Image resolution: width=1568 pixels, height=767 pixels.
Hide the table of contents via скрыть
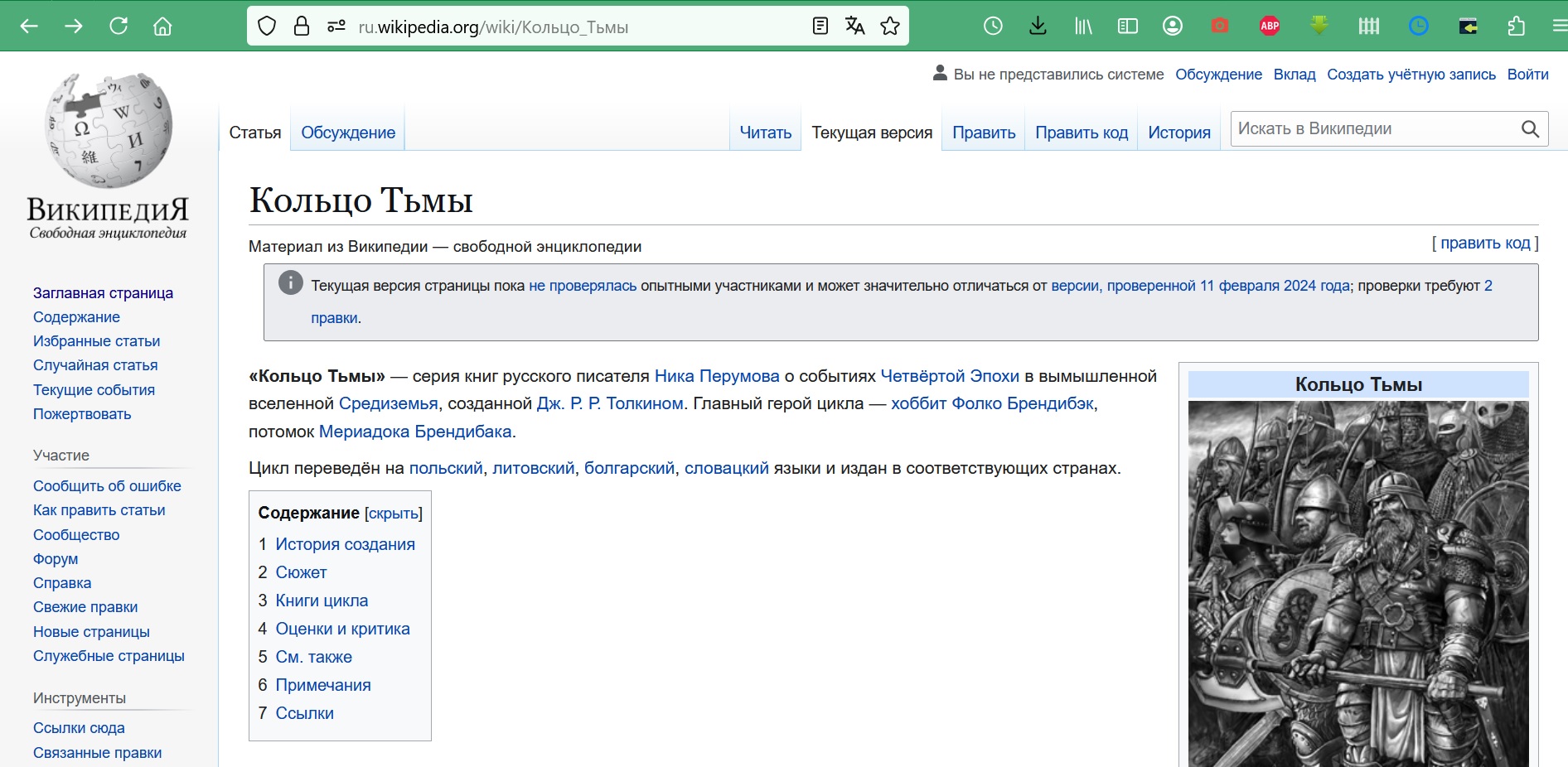[x=394, y=514]
